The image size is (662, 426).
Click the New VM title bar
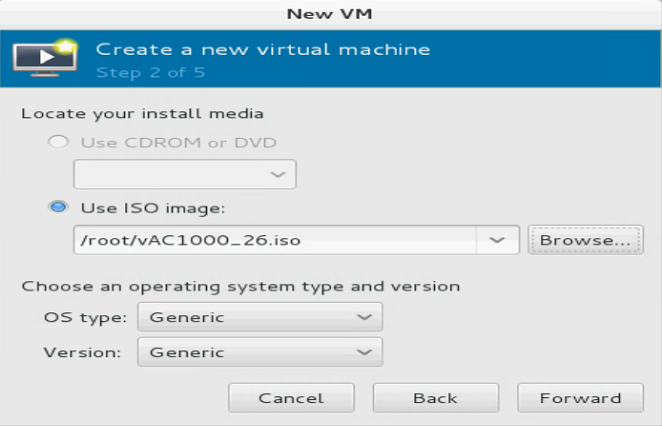coord(330,14)
